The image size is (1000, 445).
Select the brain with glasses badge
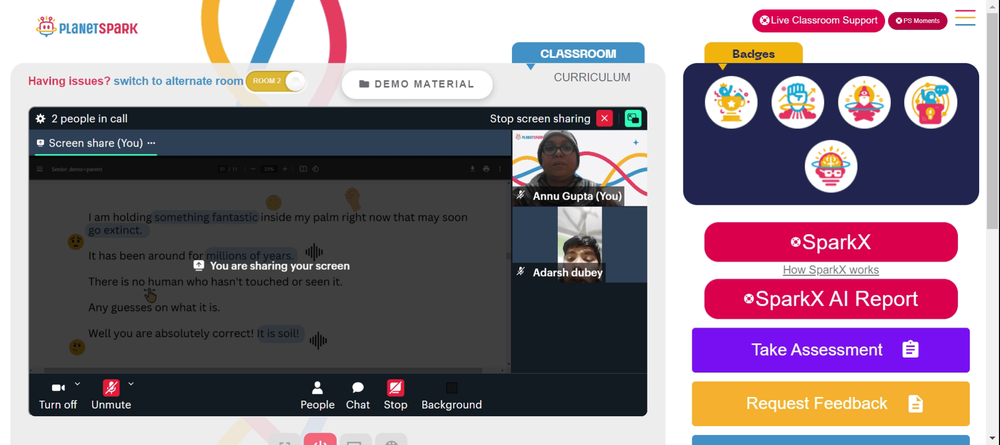tap(831, 166)
